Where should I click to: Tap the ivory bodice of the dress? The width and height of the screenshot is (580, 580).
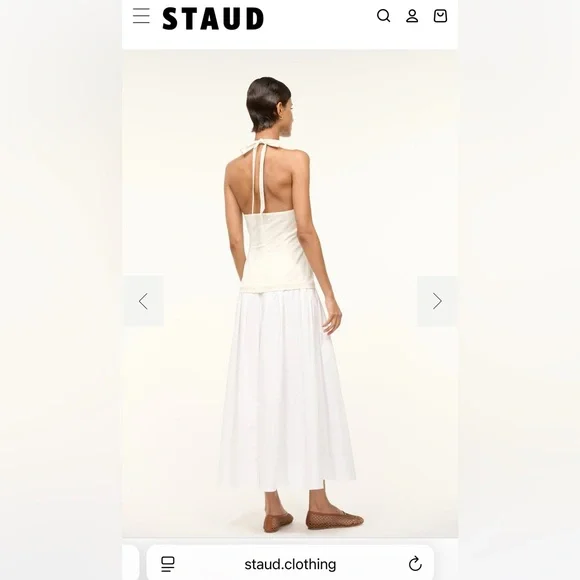click(278, 252)
